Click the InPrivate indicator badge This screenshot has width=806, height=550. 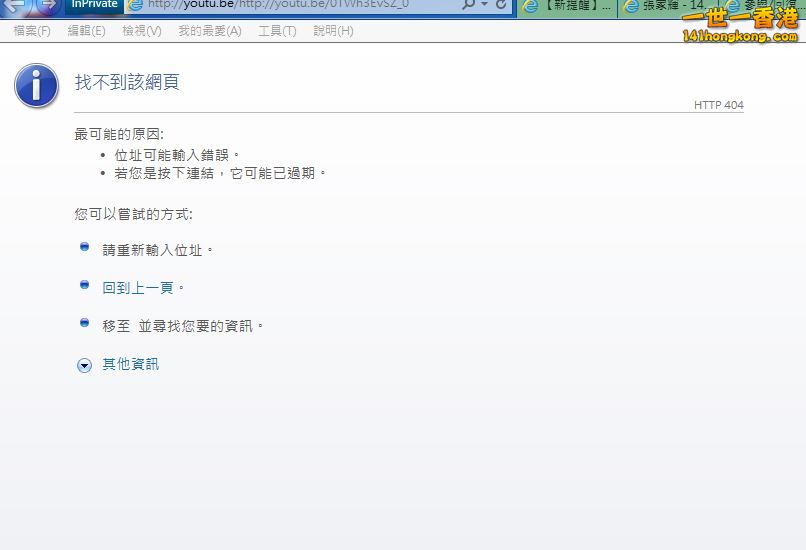coord(94,4)
